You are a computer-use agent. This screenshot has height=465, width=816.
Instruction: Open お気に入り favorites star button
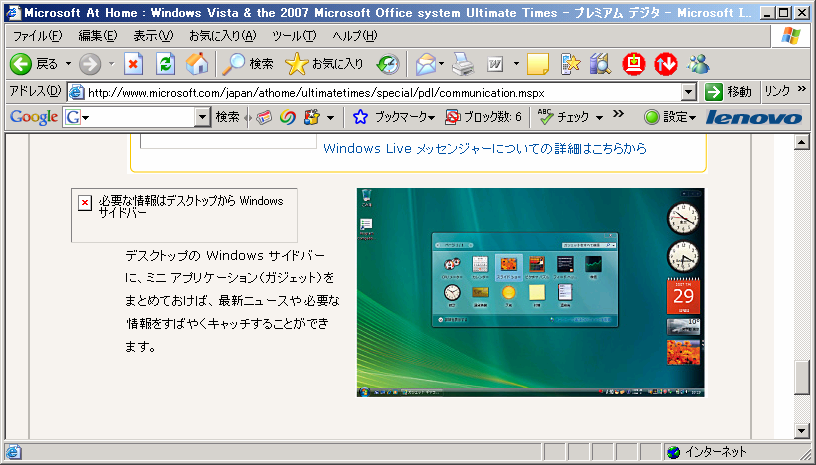(x=324, y=64)
